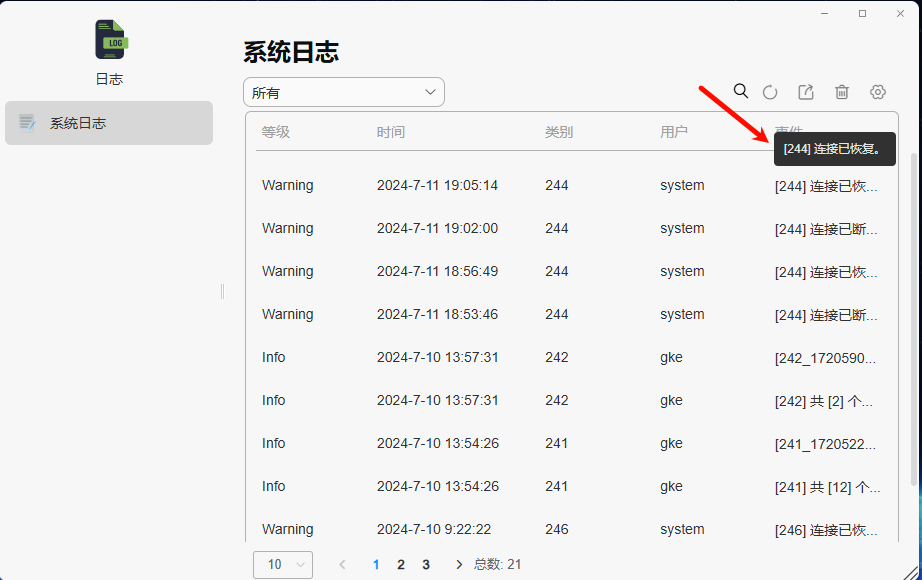Clear logs using the trash icon
This screenshot has width=922, height=580.
(x=842, y=92)
